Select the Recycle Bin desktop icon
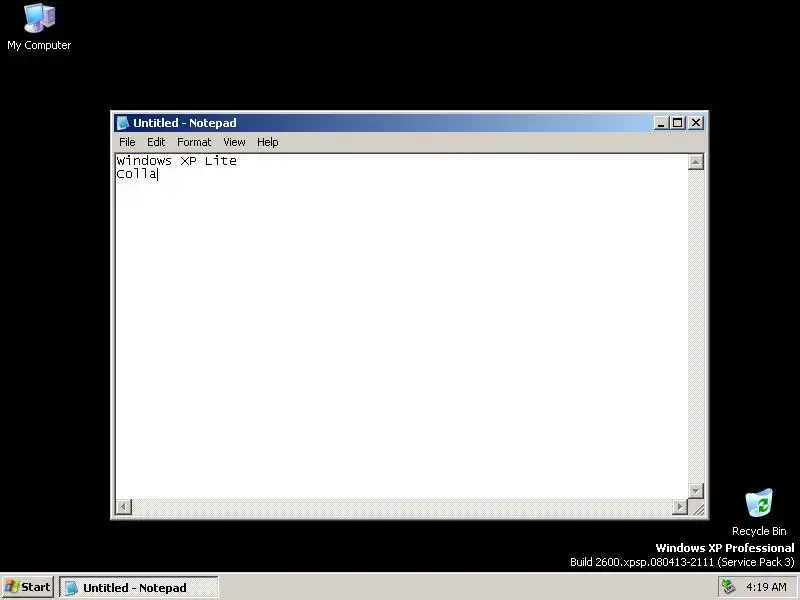Viewport: 800px width, 600px height. tap(759, 512)
